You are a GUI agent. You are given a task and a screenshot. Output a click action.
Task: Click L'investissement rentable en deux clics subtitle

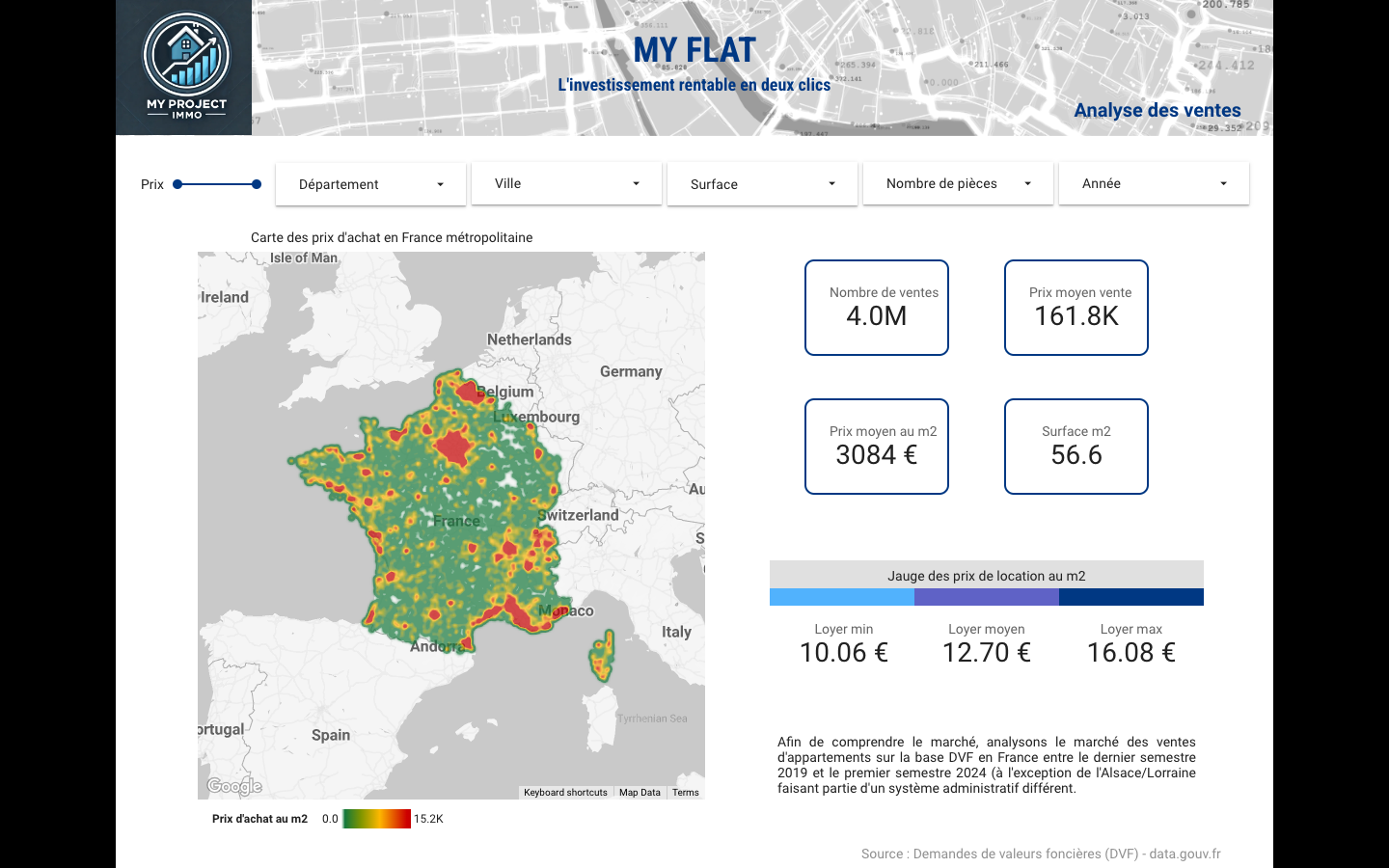click(694, 85)
